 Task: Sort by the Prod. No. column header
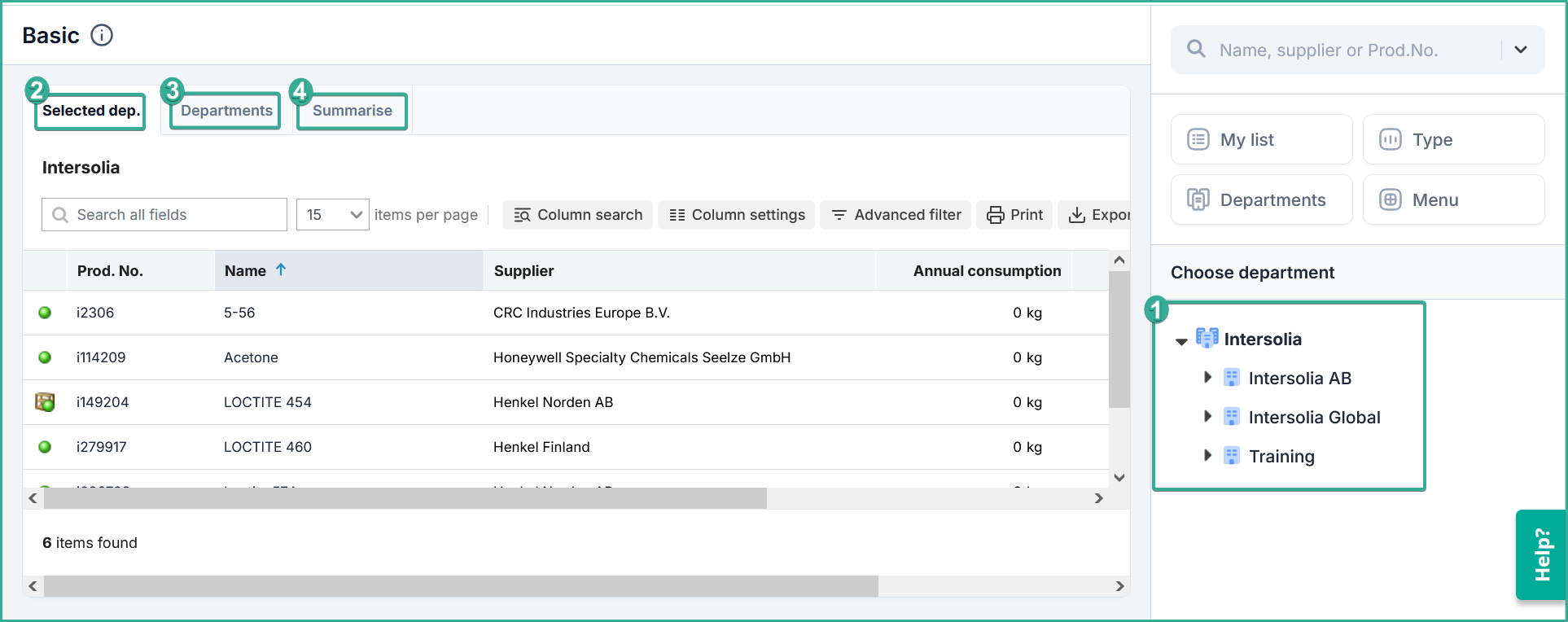tap(110, 271)
